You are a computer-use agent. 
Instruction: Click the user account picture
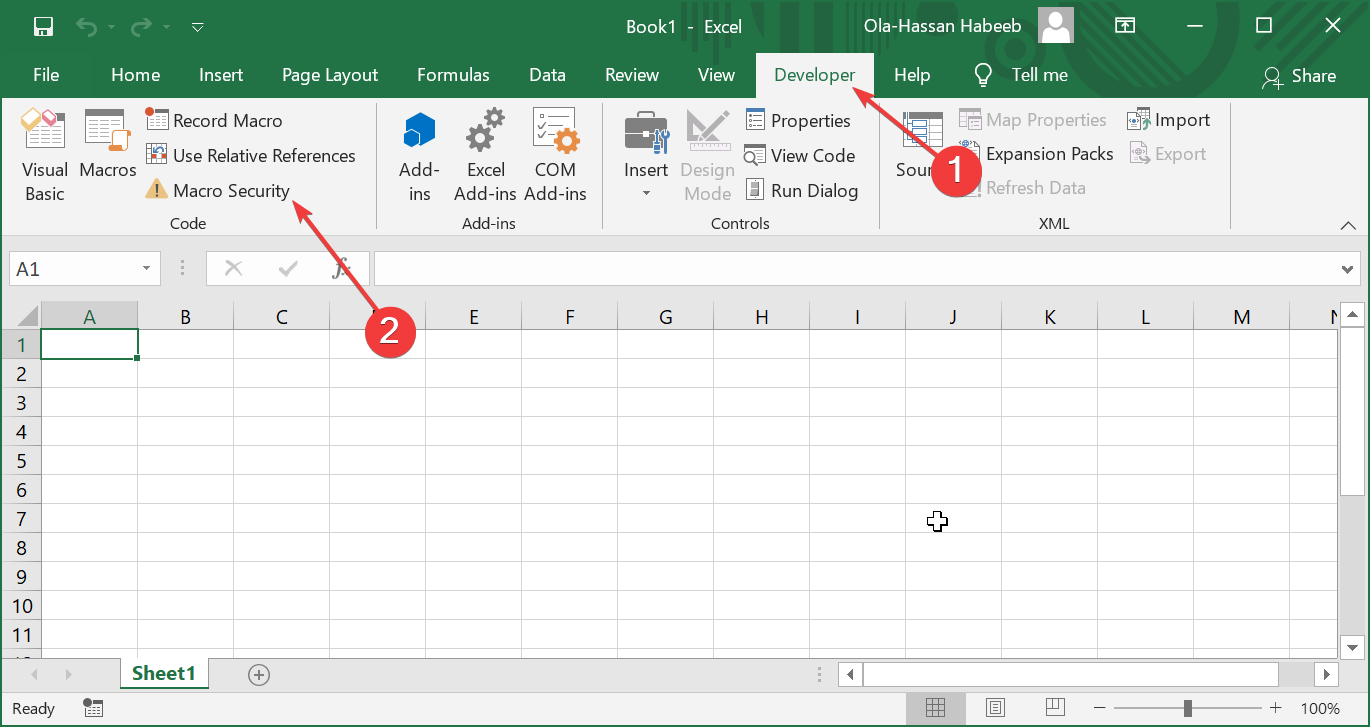1056,26
